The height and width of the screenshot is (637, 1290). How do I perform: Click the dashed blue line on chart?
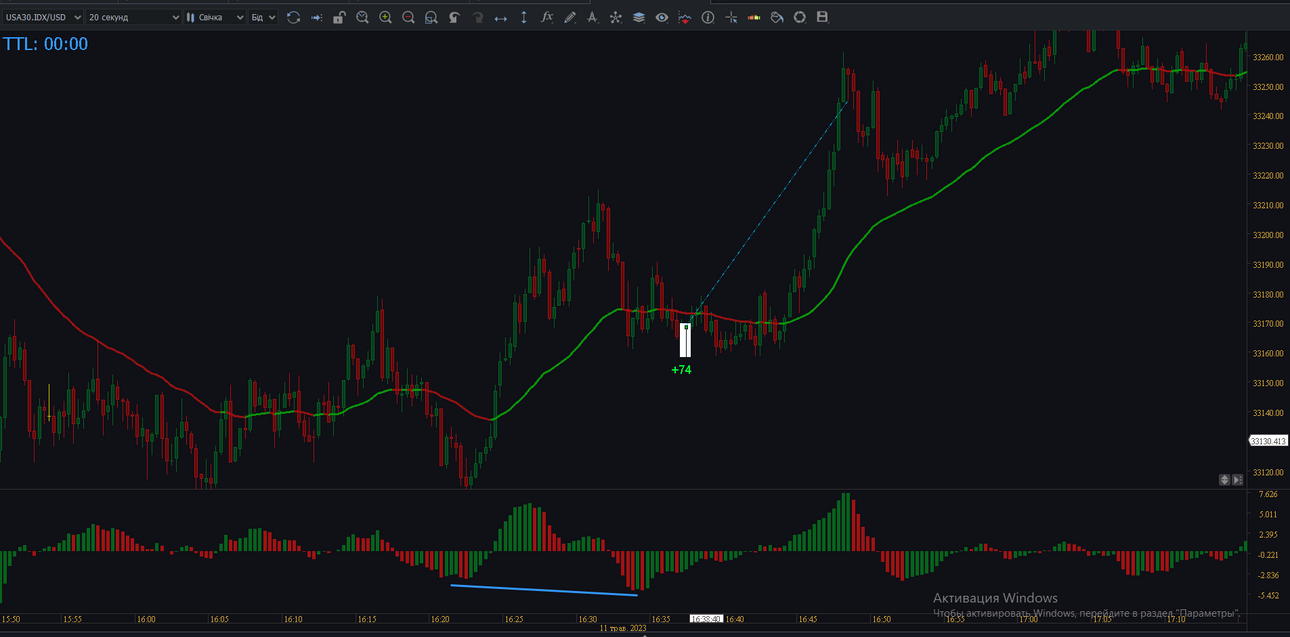tap(770, 209)
